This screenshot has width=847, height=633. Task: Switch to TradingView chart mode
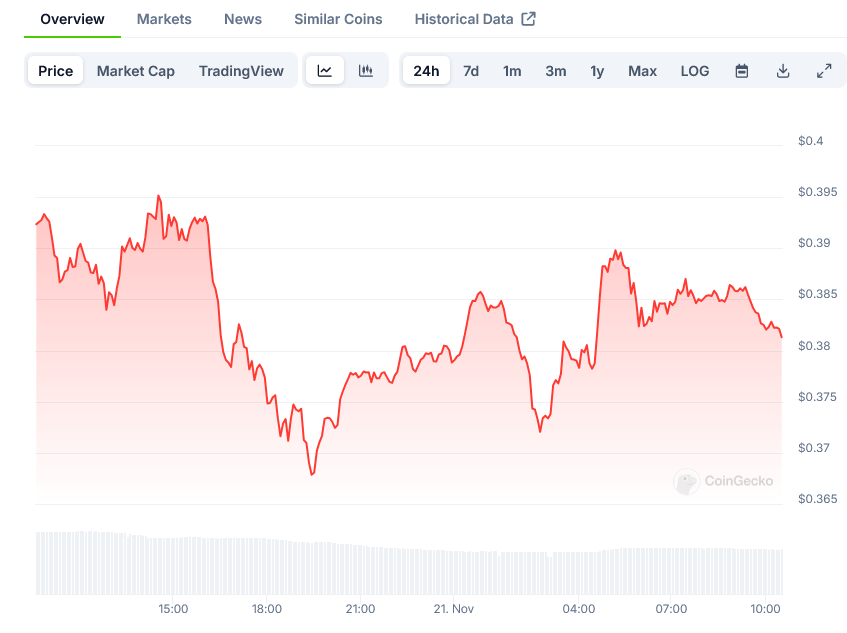point(241,71)
